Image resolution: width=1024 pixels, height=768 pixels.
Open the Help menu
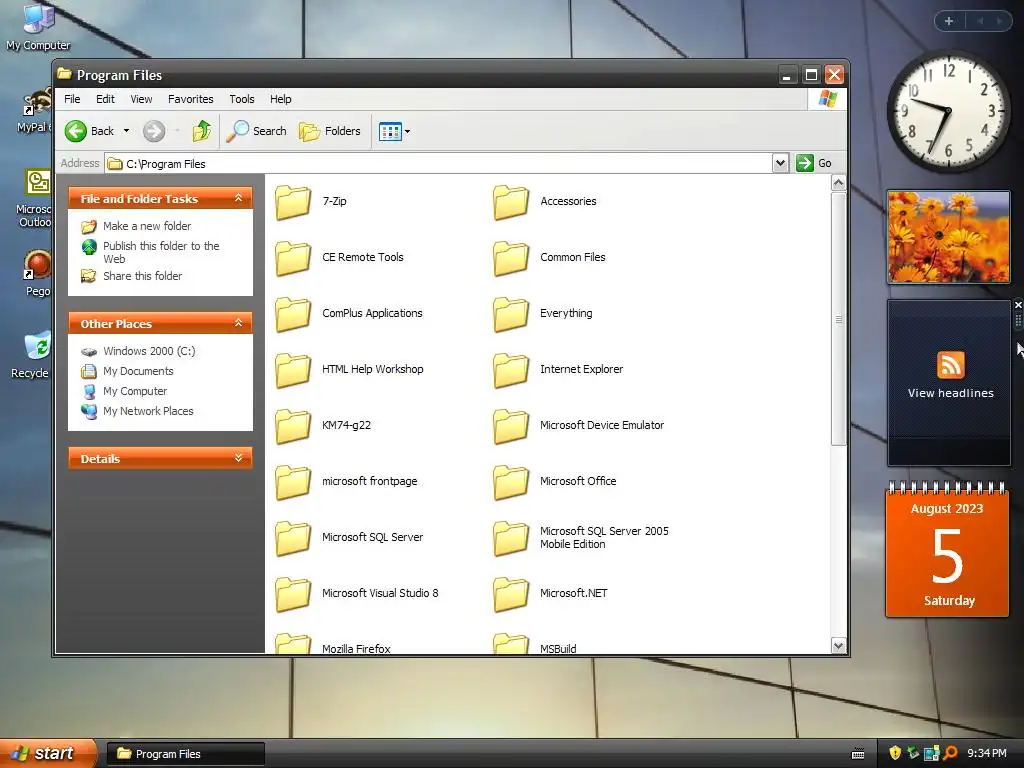(281, 99)
